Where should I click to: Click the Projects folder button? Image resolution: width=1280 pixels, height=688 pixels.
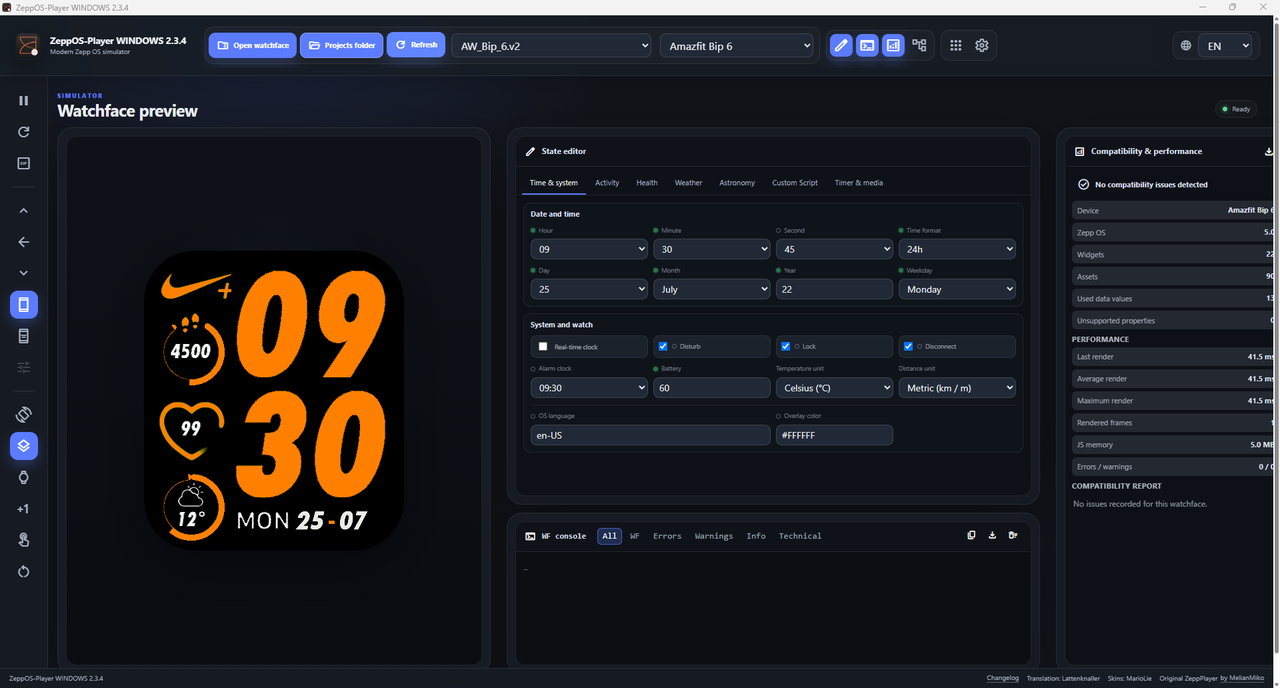coord(342,45)
